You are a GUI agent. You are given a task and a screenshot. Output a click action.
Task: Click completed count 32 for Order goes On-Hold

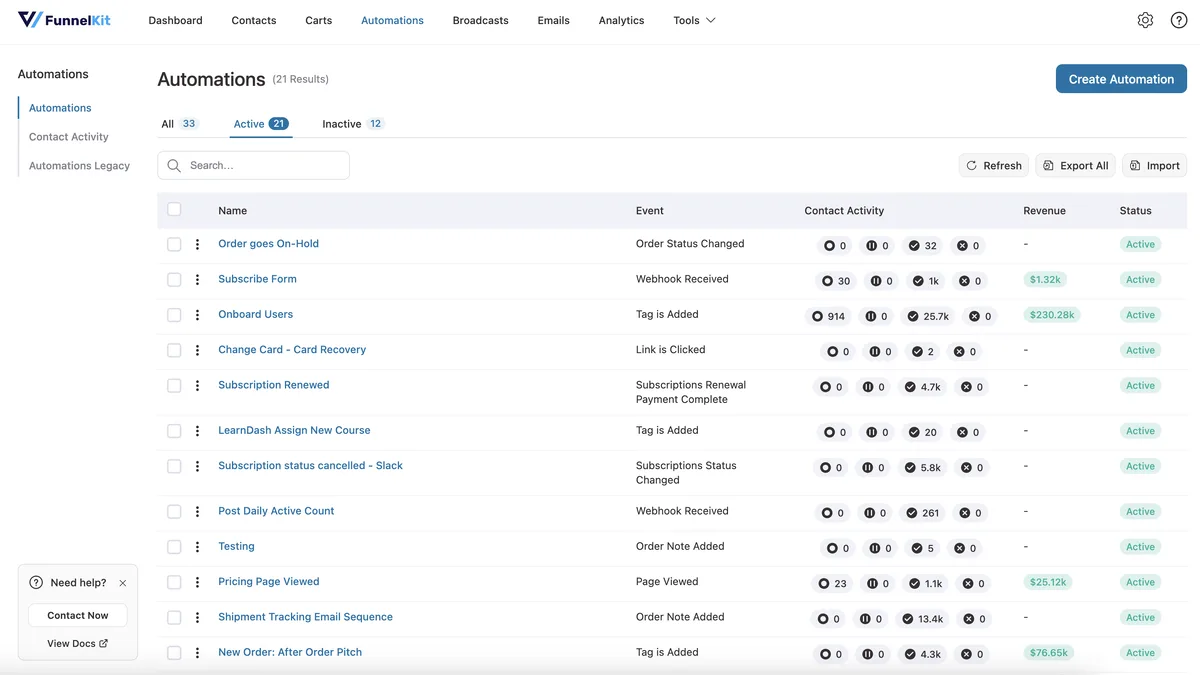coord(922,245)
